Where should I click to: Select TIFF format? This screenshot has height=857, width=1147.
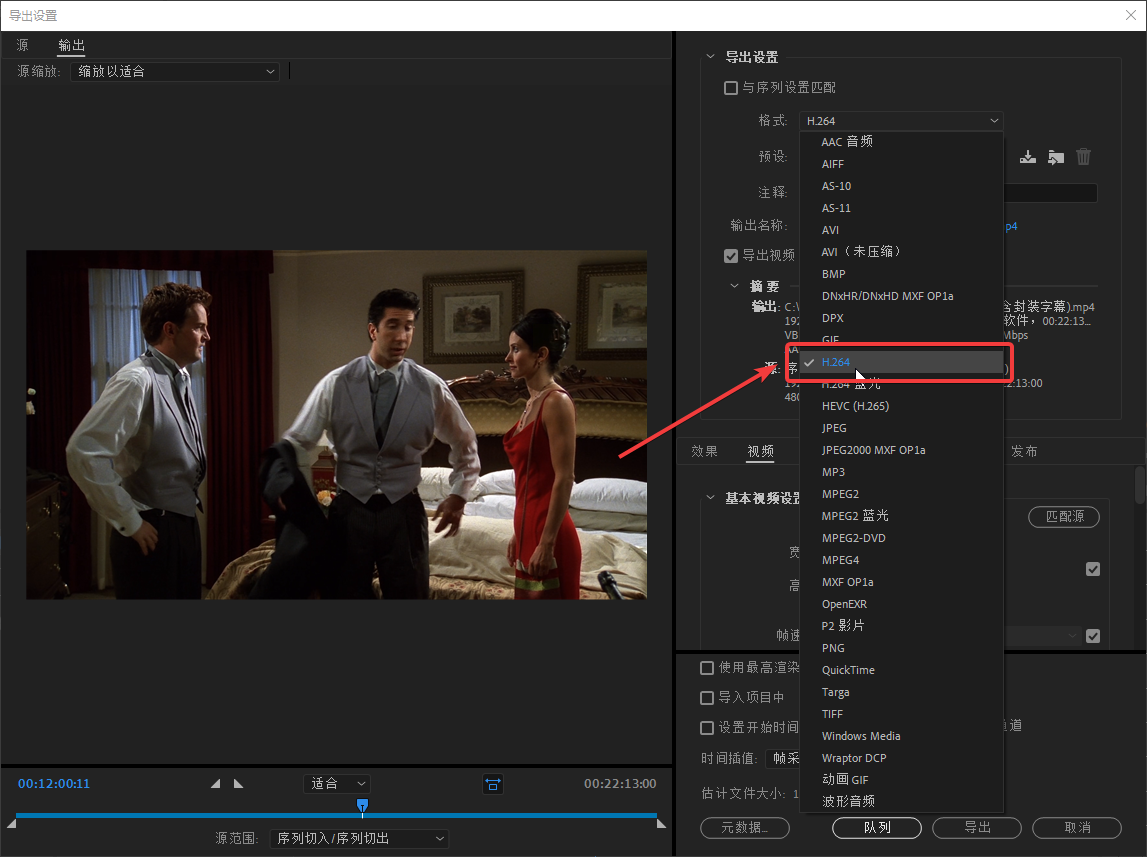pyautogui.click(x=901, y=714)
